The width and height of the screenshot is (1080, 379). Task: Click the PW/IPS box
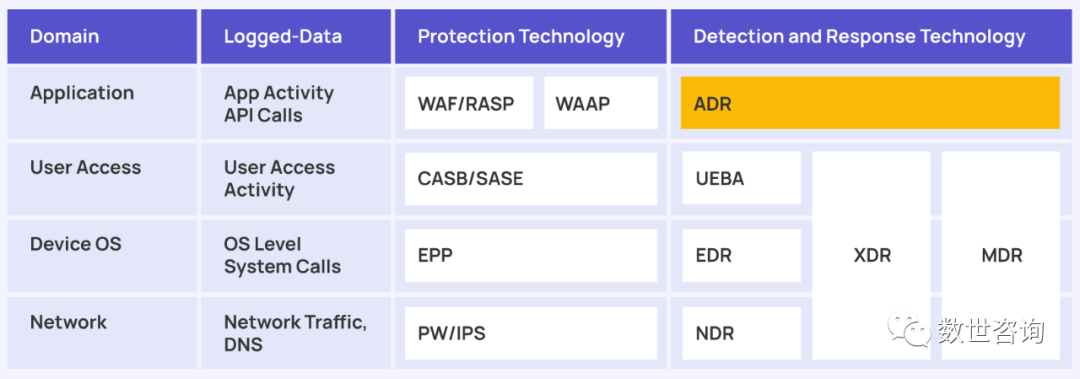pos(531,334)
